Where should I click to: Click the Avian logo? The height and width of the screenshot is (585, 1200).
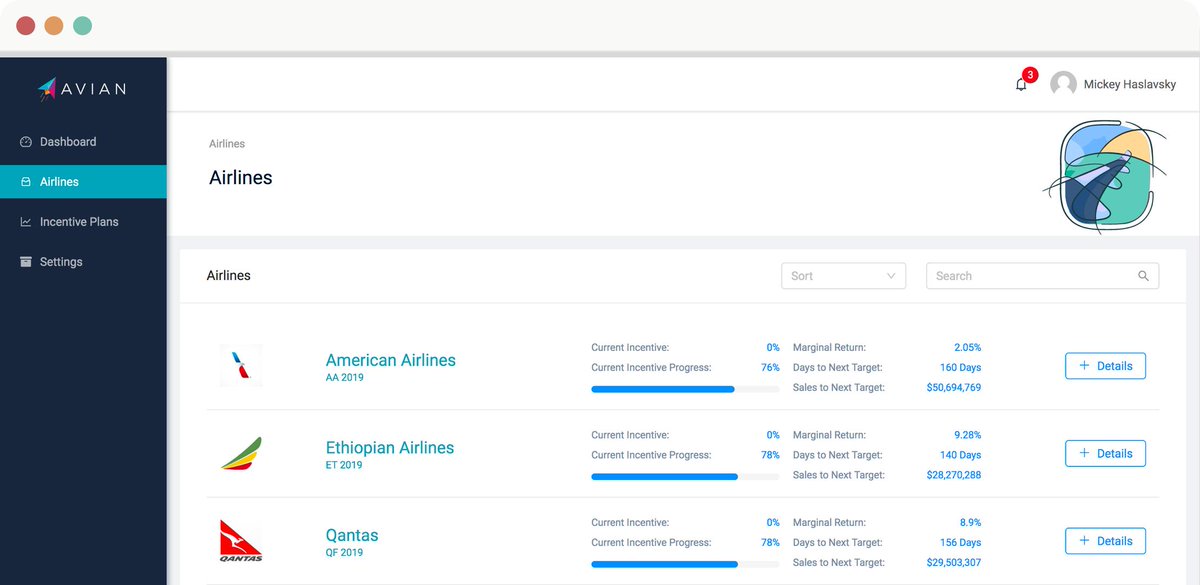coord(83,89)
